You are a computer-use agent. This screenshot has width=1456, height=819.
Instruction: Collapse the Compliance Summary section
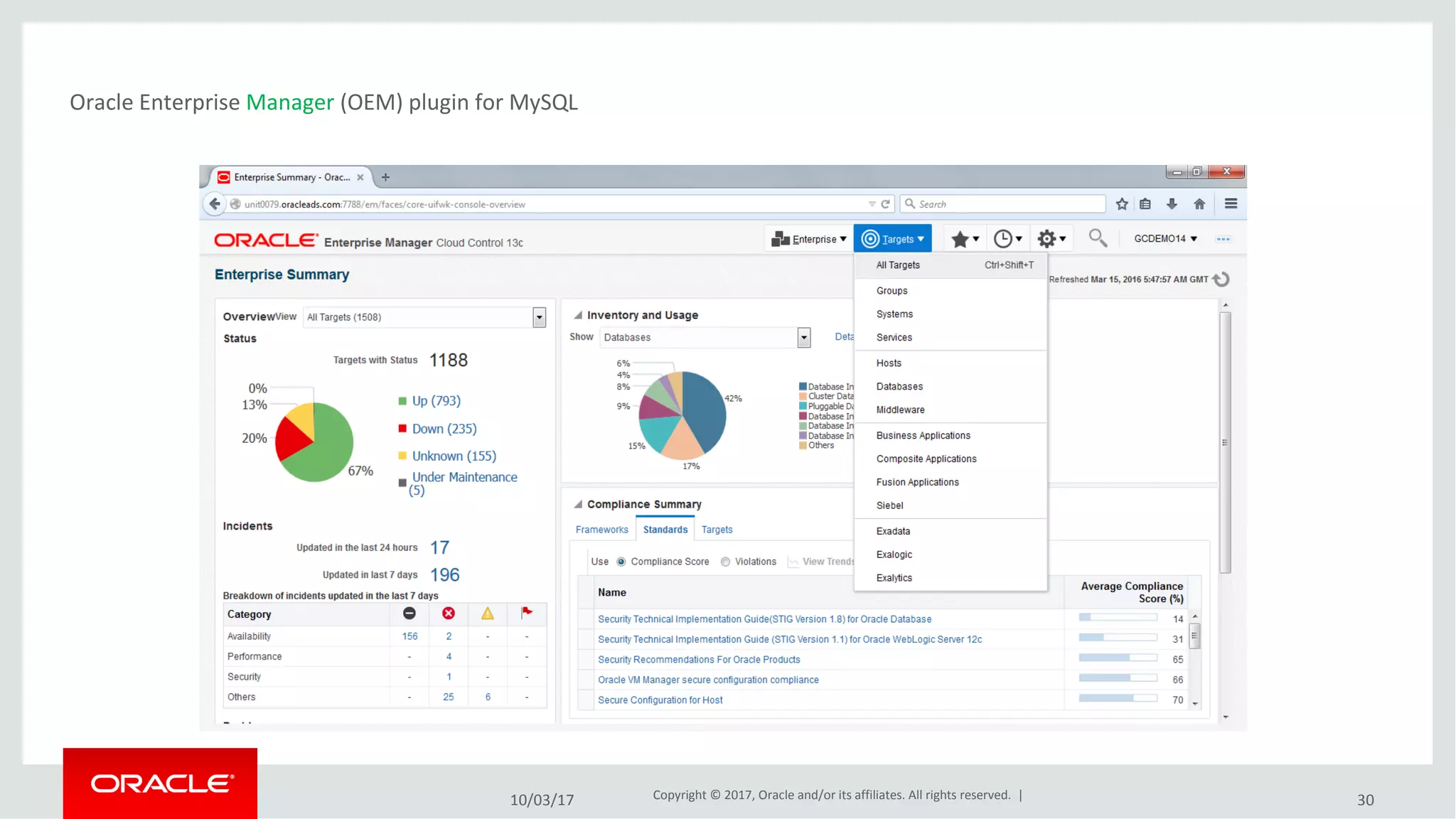(x=579, y=504)
